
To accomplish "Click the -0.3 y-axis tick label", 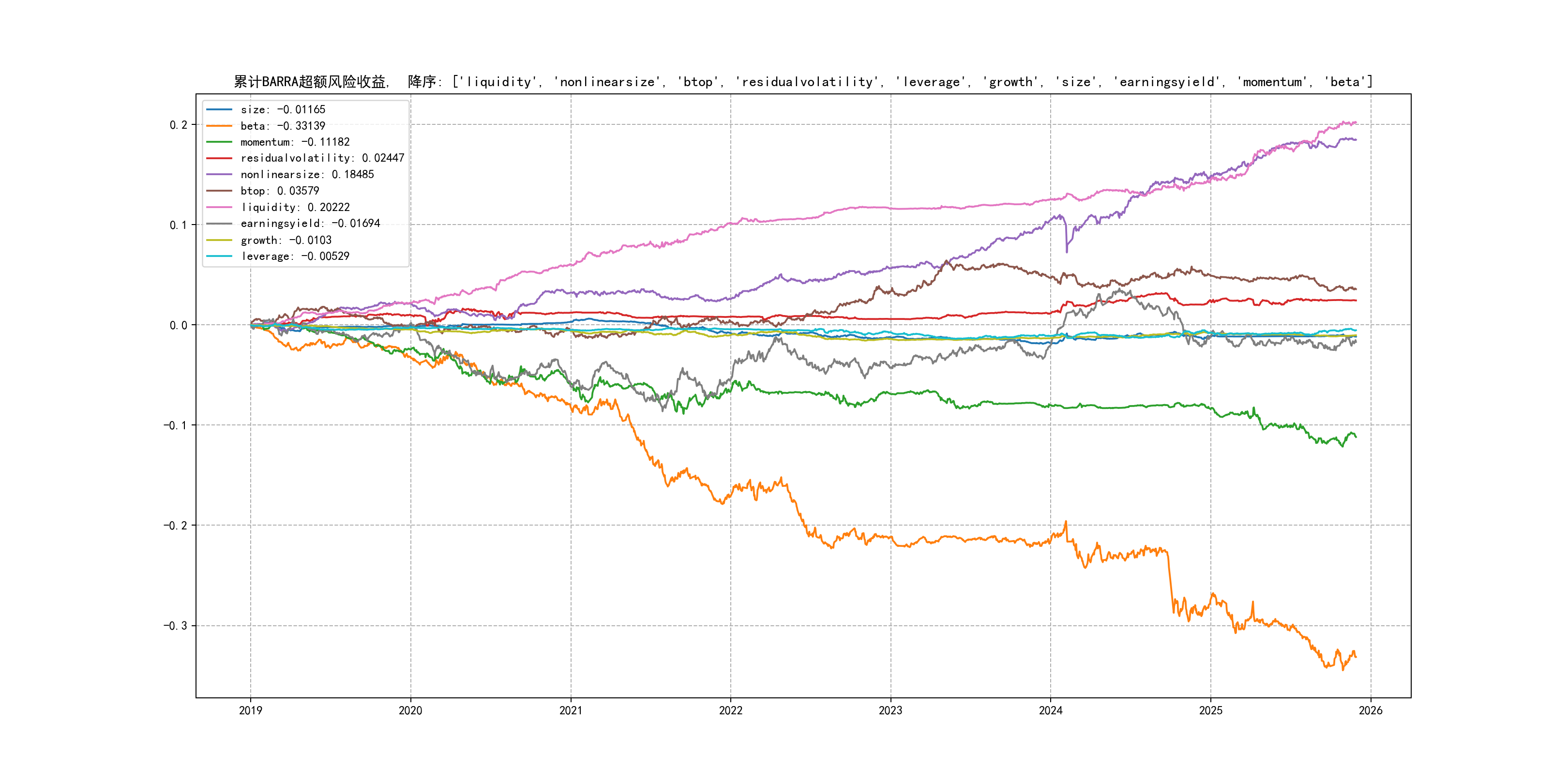I will tap(175, 626).
